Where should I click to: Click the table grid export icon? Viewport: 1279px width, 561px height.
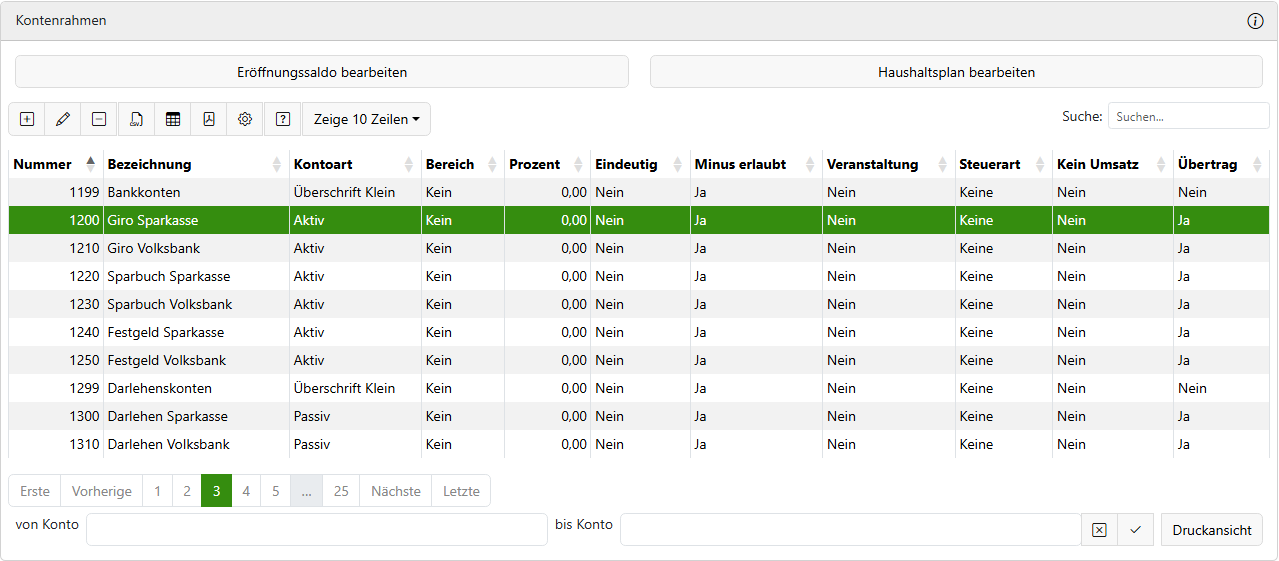[x=173, y=119]
